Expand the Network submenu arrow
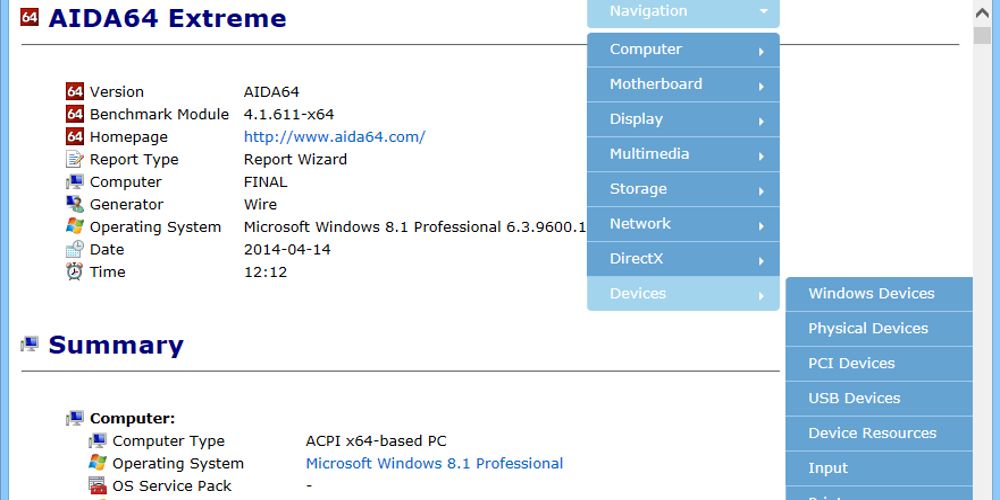Viewport: 1000px width, 500px height. tap(761, 226)
